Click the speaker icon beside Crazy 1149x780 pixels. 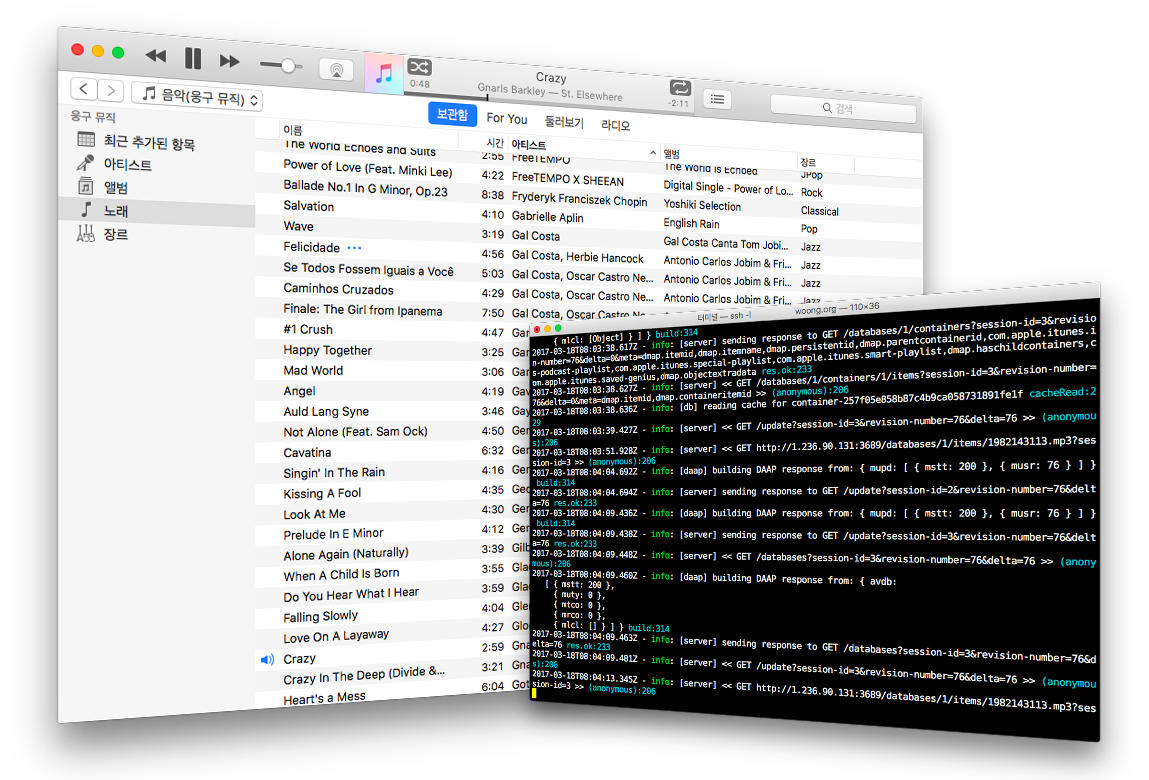tap(268, 660)
